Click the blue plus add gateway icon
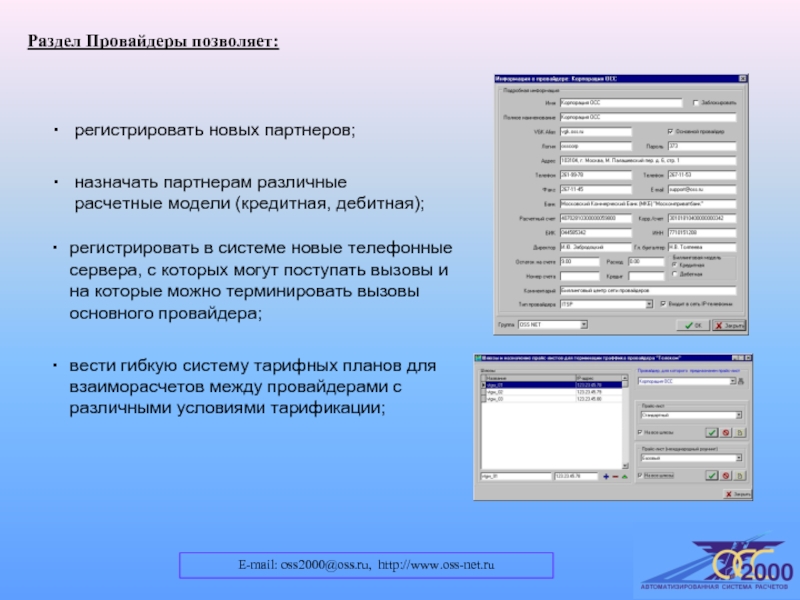This screenshot has height=600, width=800. 606,476
